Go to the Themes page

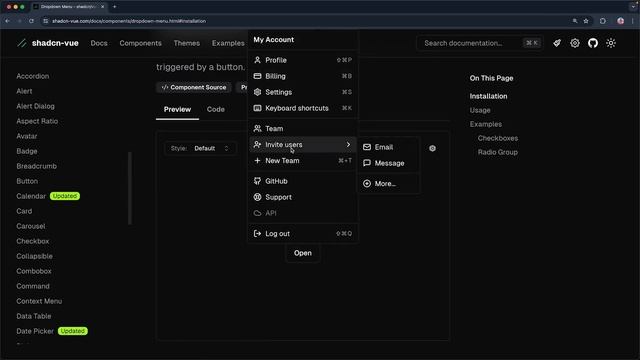point(187,43)
